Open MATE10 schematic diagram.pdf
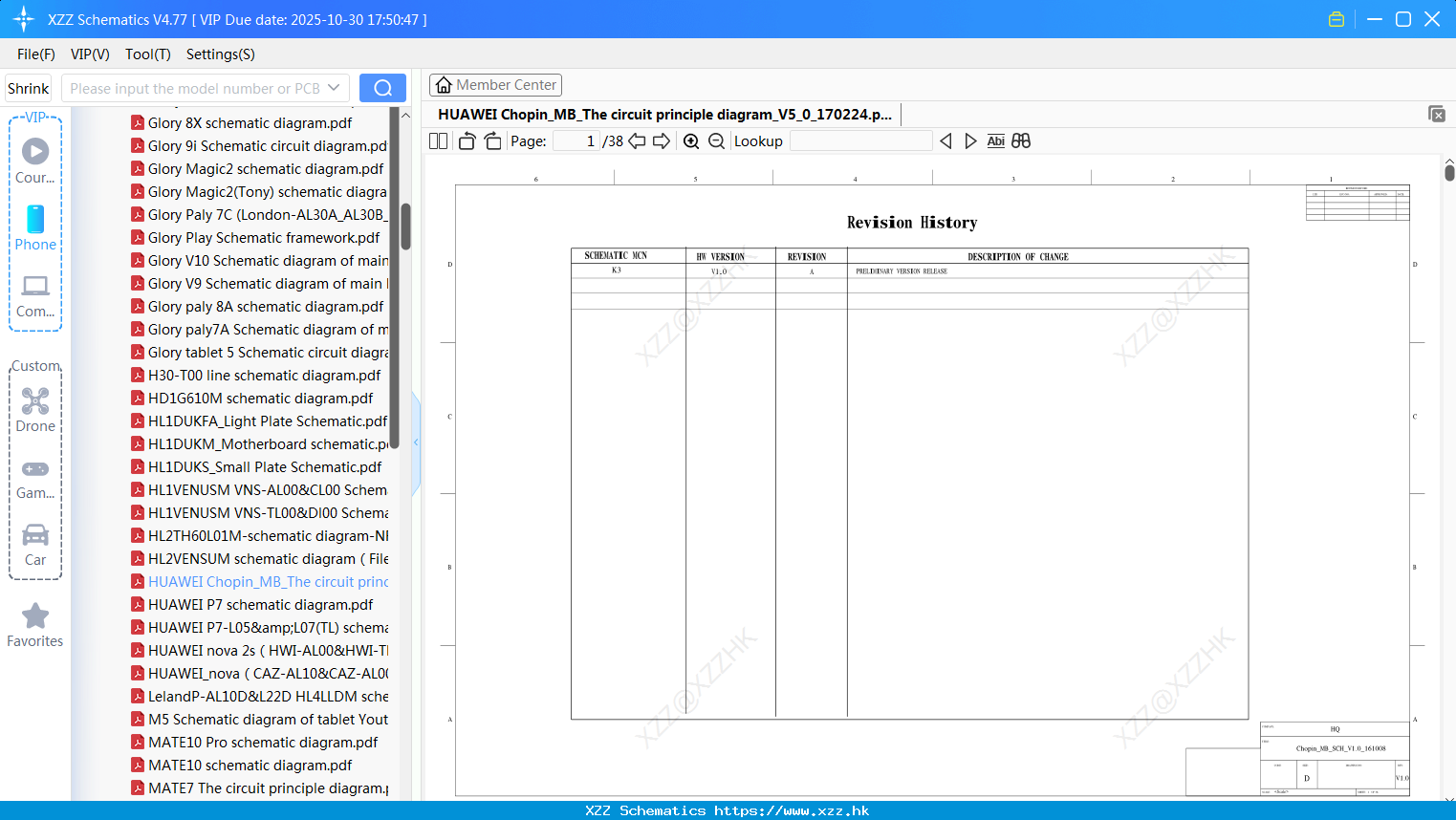The width and height of the screenshot is (1456, 820). pyautogui.click(x=242, y=765)
